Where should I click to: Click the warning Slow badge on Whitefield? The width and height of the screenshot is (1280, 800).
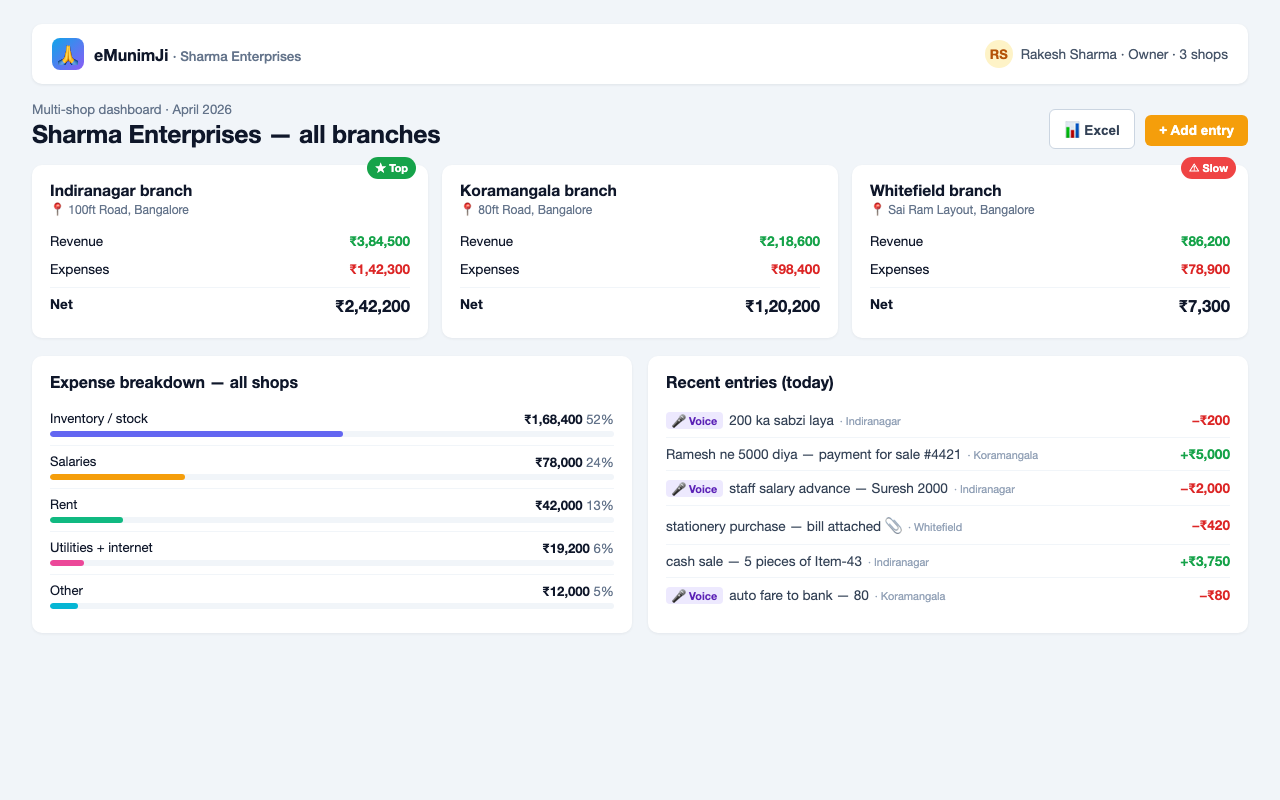[1208, 168]
